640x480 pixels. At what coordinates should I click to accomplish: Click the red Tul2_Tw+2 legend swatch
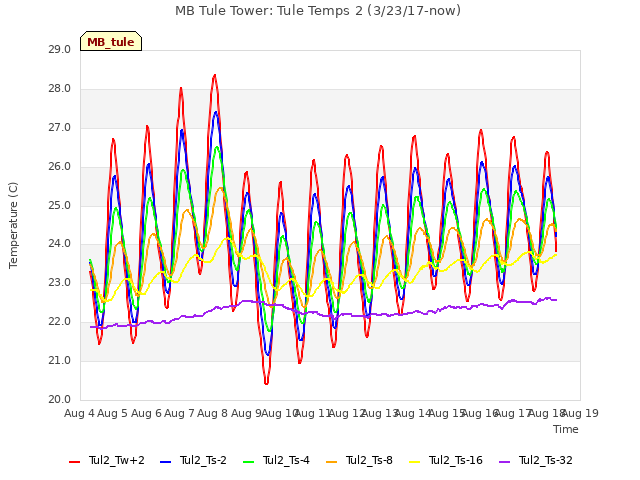[x=75, y=462]
